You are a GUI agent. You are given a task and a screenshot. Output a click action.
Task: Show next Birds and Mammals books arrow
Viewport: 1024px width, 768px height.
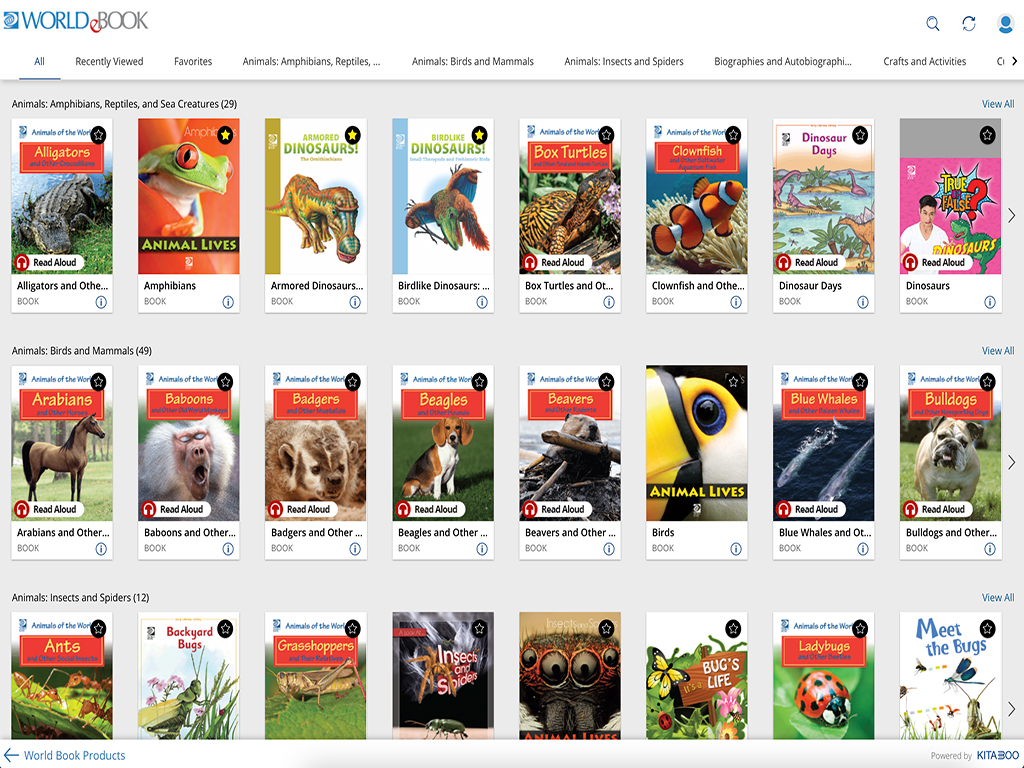click(1012, 462)
